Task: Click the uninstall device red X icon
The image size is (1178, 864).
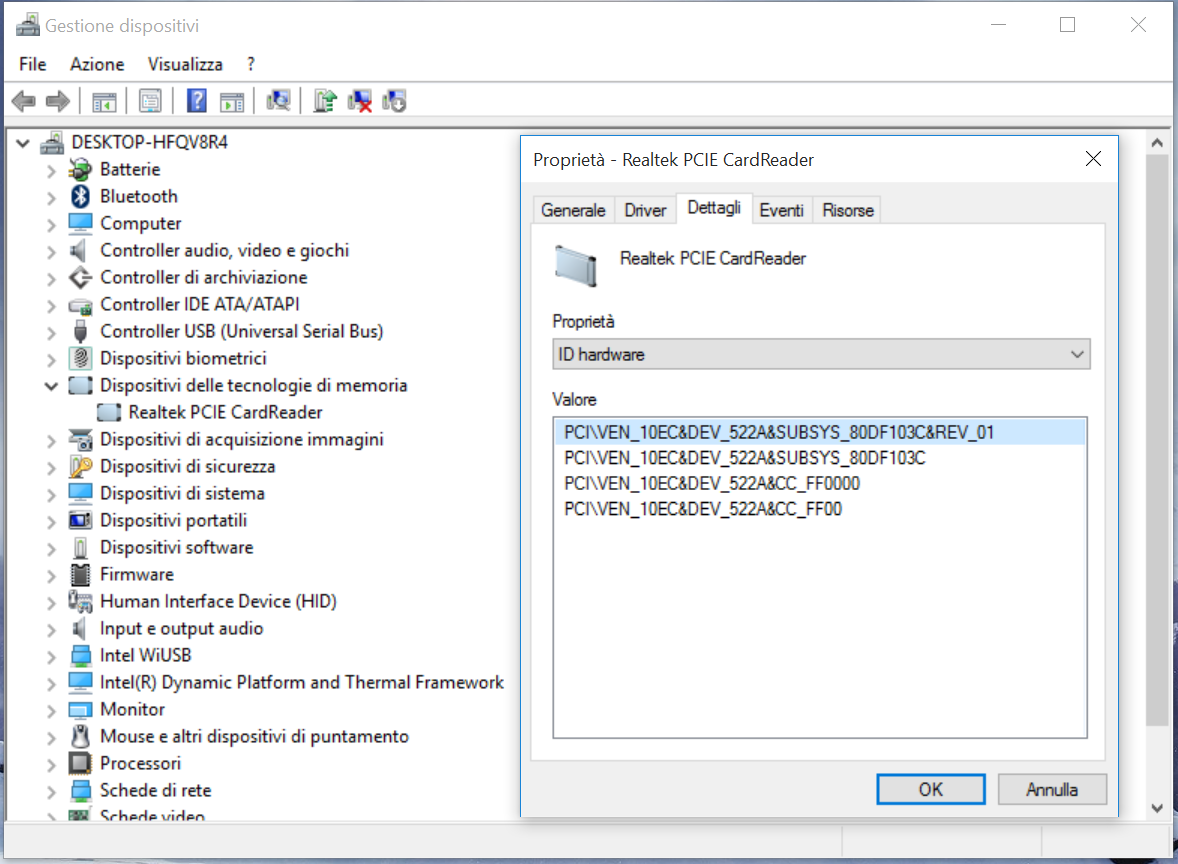Action: coord(360,101)
